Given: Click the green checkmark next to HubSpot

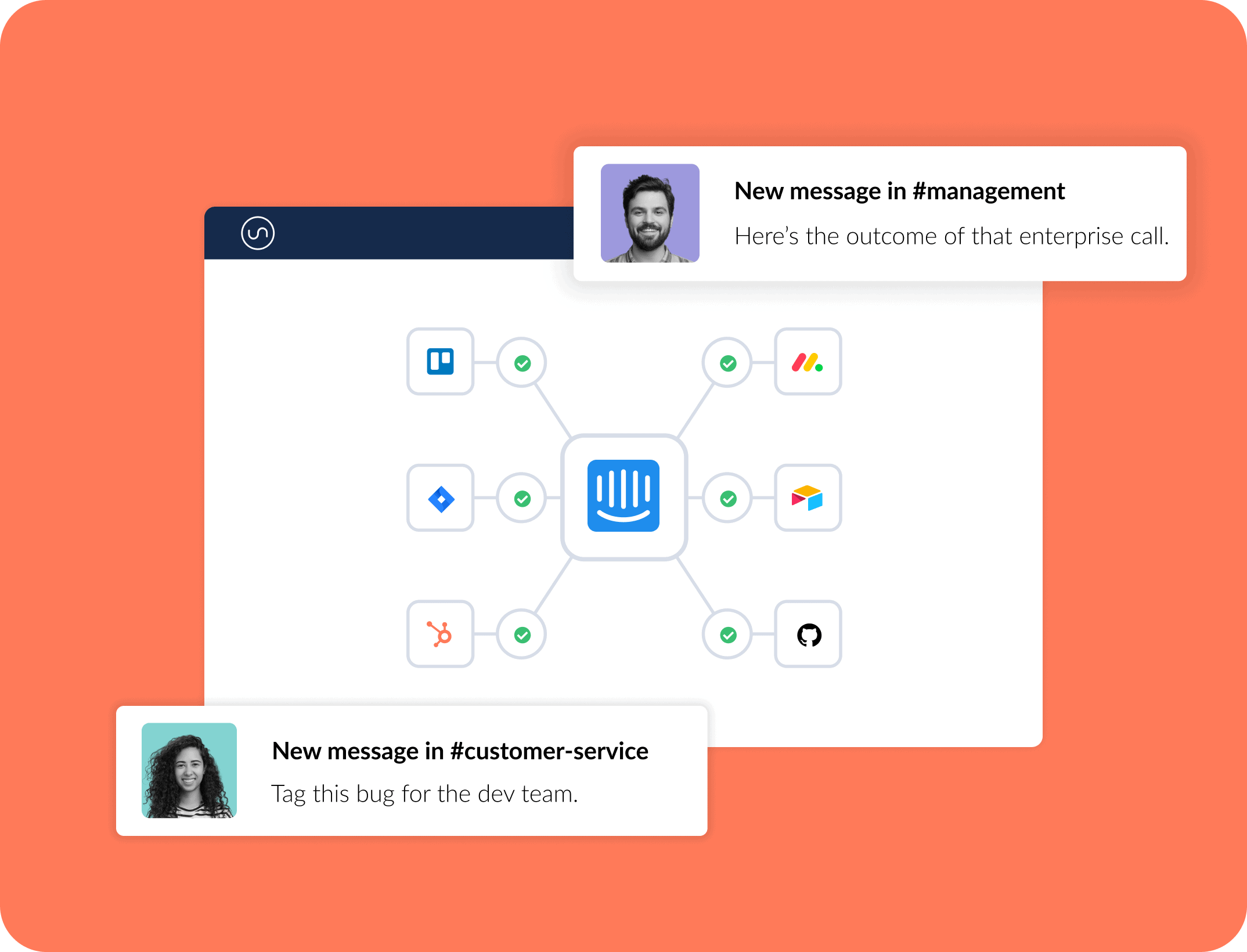Looking at the screenshot, I should (522, 634).
